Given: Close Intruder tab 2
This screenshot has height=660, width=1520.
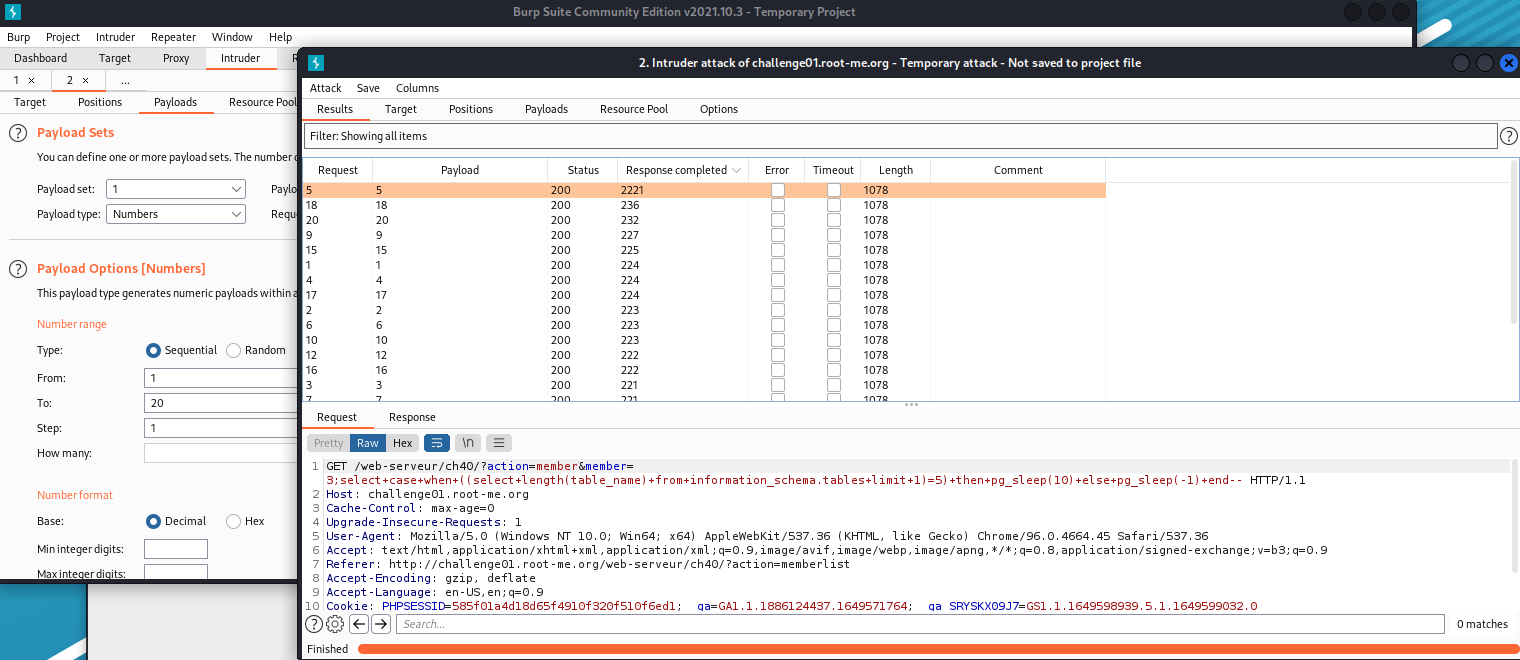Looking at the screenshot, I should (x=85, y=80).
